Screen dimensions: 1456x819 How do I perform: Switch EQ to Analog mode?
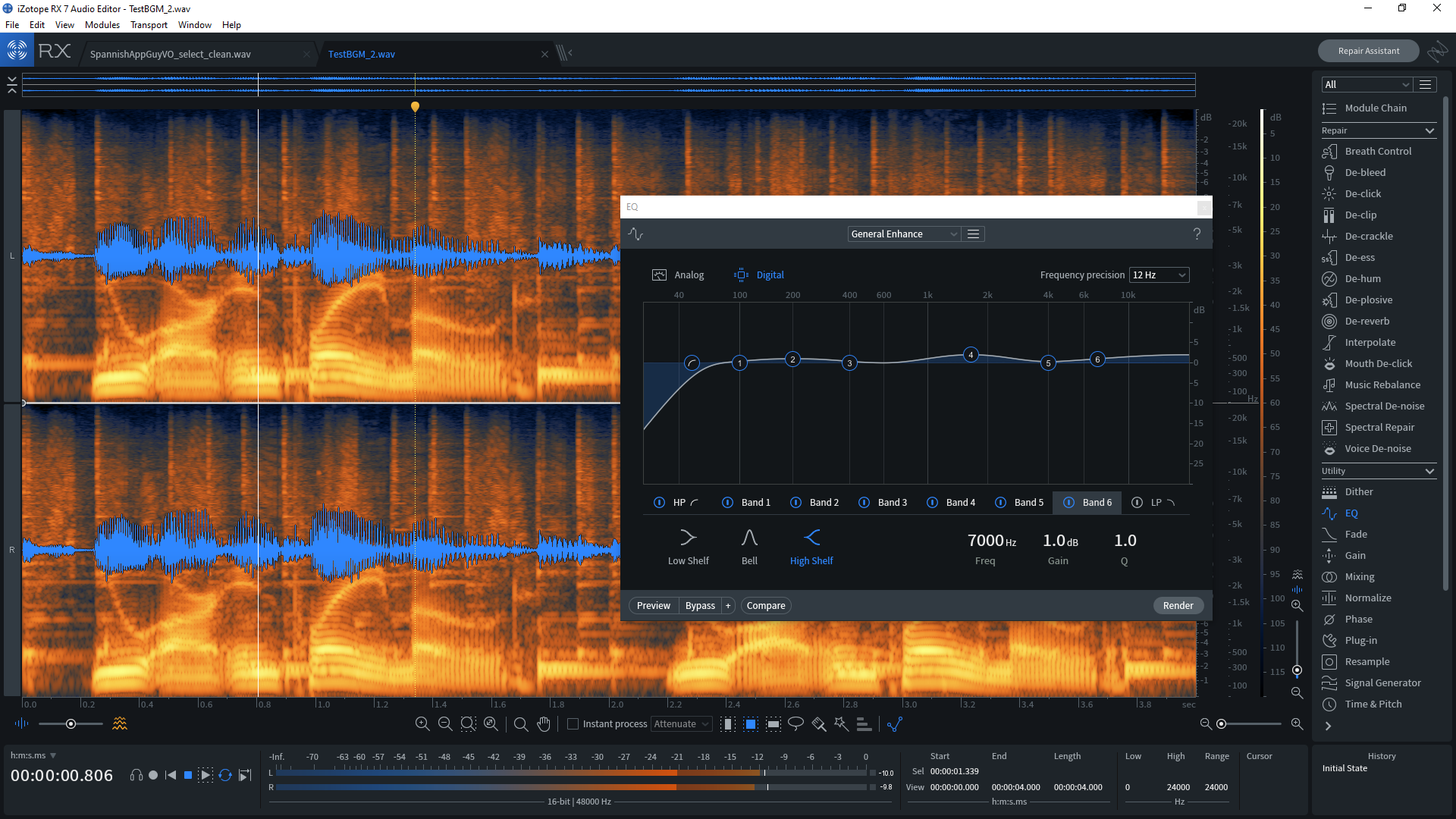coord(678,275)
